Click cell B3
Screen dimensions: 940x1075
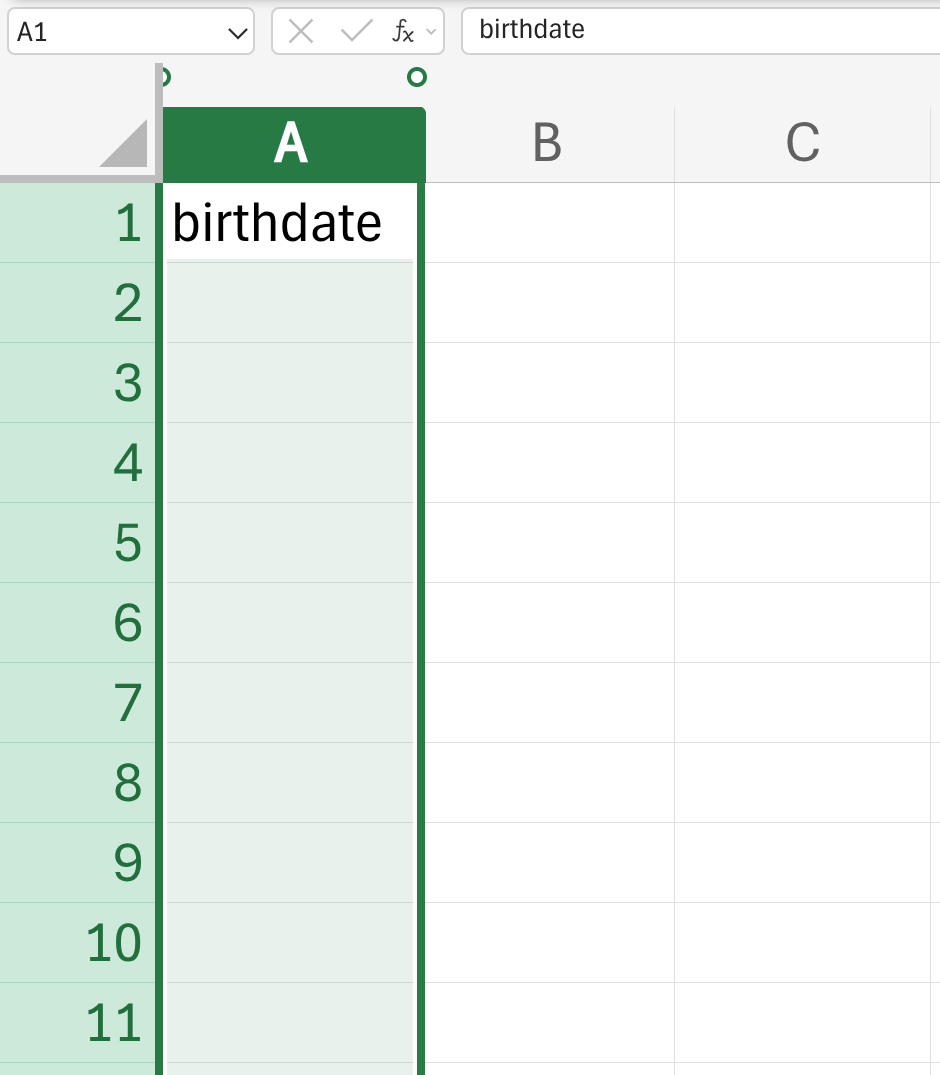550,383
